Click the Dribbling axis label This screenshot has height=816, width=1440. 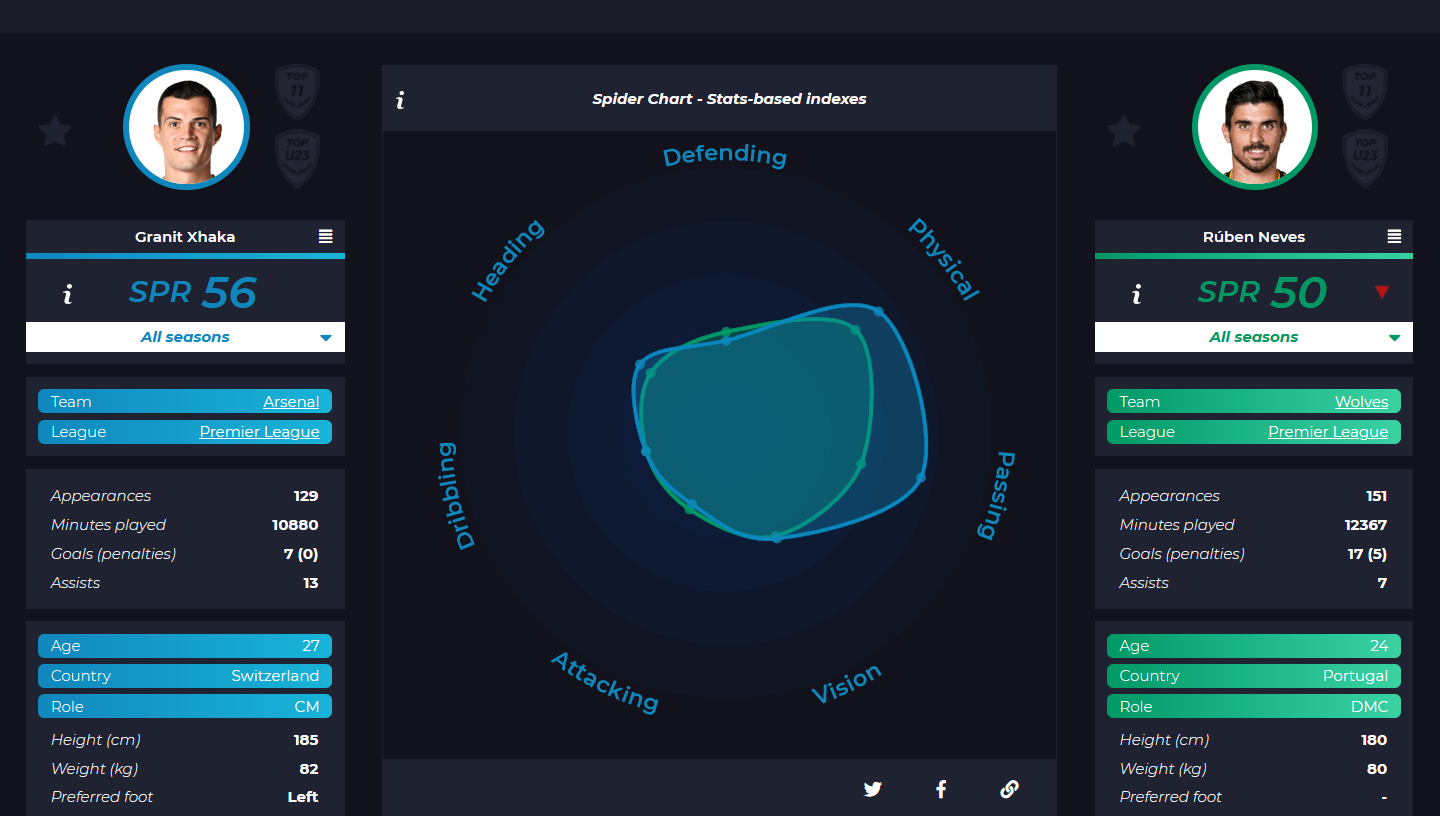tap(456, 496)
